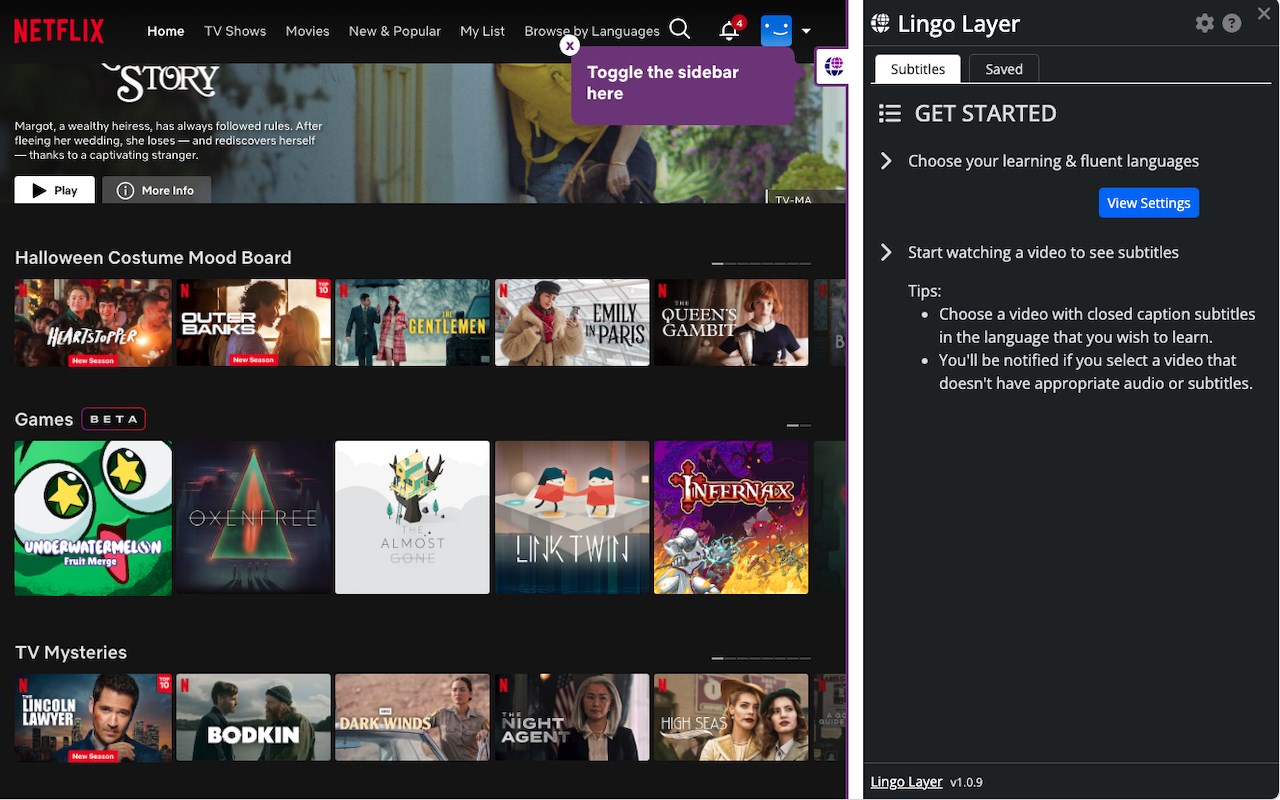Click the Games row pagination indicator
Screen dimensions: 1280x800
tap(799, 425)
